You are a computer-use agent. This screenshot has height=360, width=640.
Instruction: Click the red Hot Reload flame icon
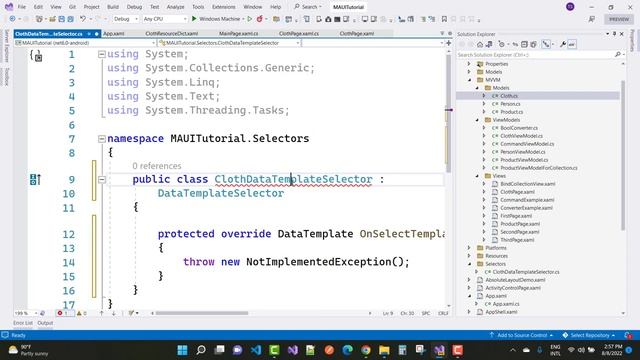point(260,19)
